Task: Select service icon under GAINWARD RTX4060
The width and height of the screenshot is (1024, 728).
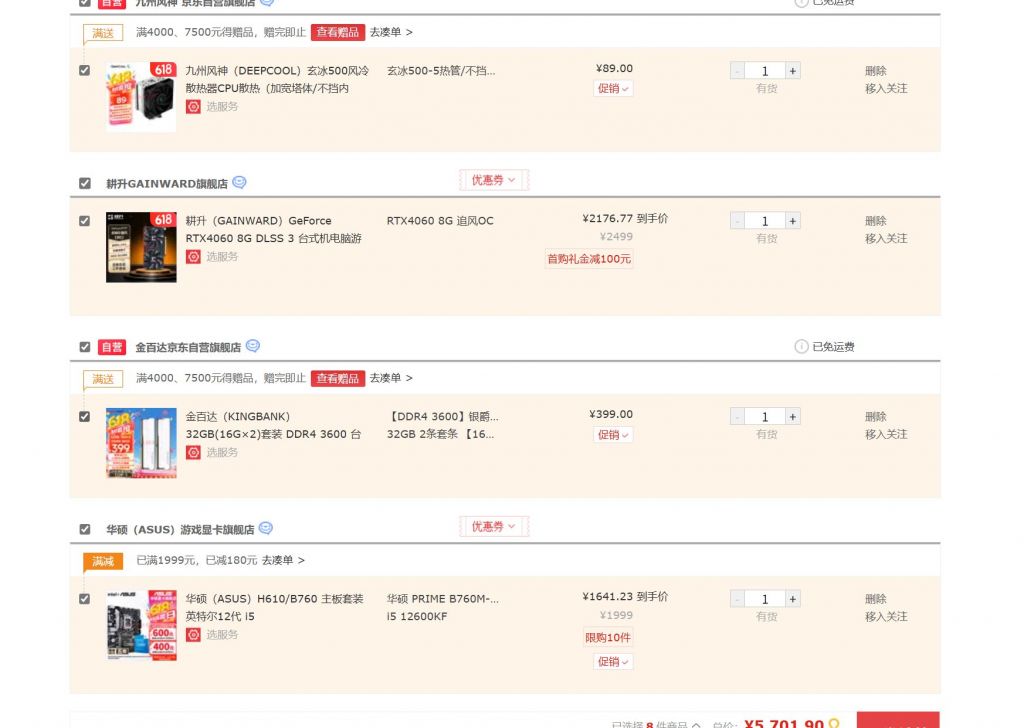Action: (x=193, y=257)
